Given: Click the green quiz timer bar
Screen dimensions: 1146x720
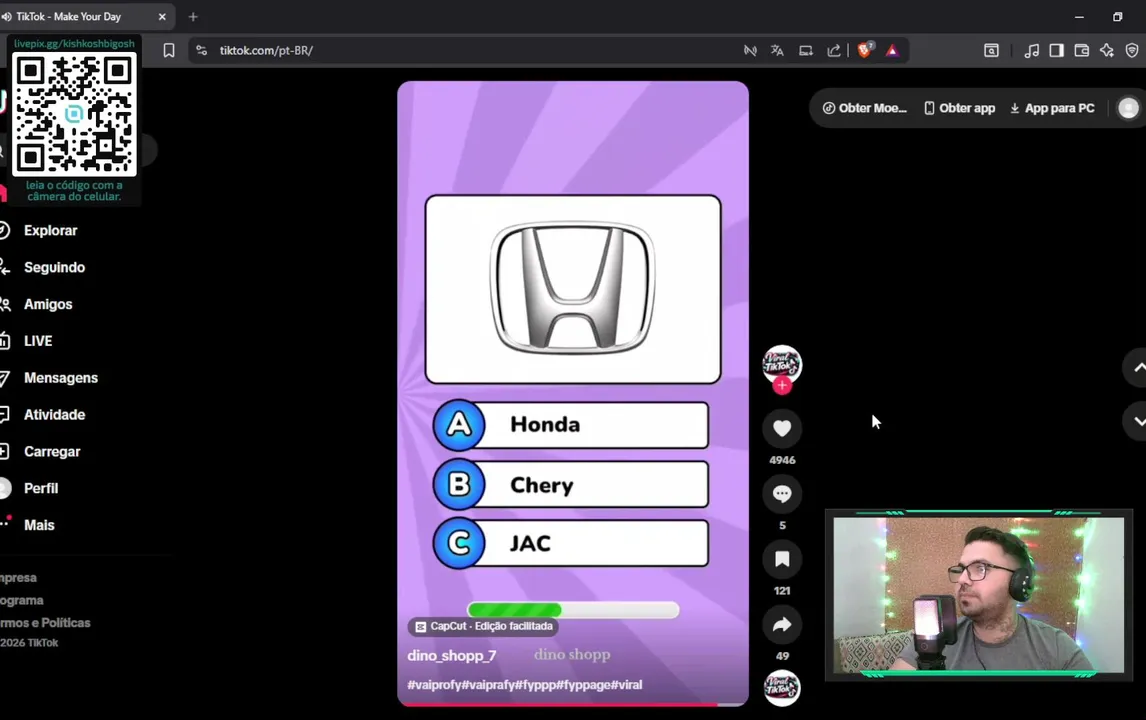Looking at the screenshot, I should point(573,610).
